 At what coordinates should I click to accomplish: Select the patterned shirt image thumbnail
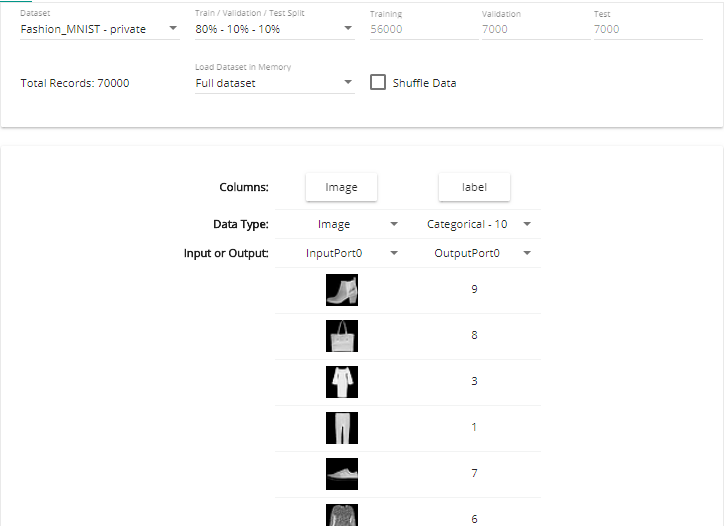point(342,515)
